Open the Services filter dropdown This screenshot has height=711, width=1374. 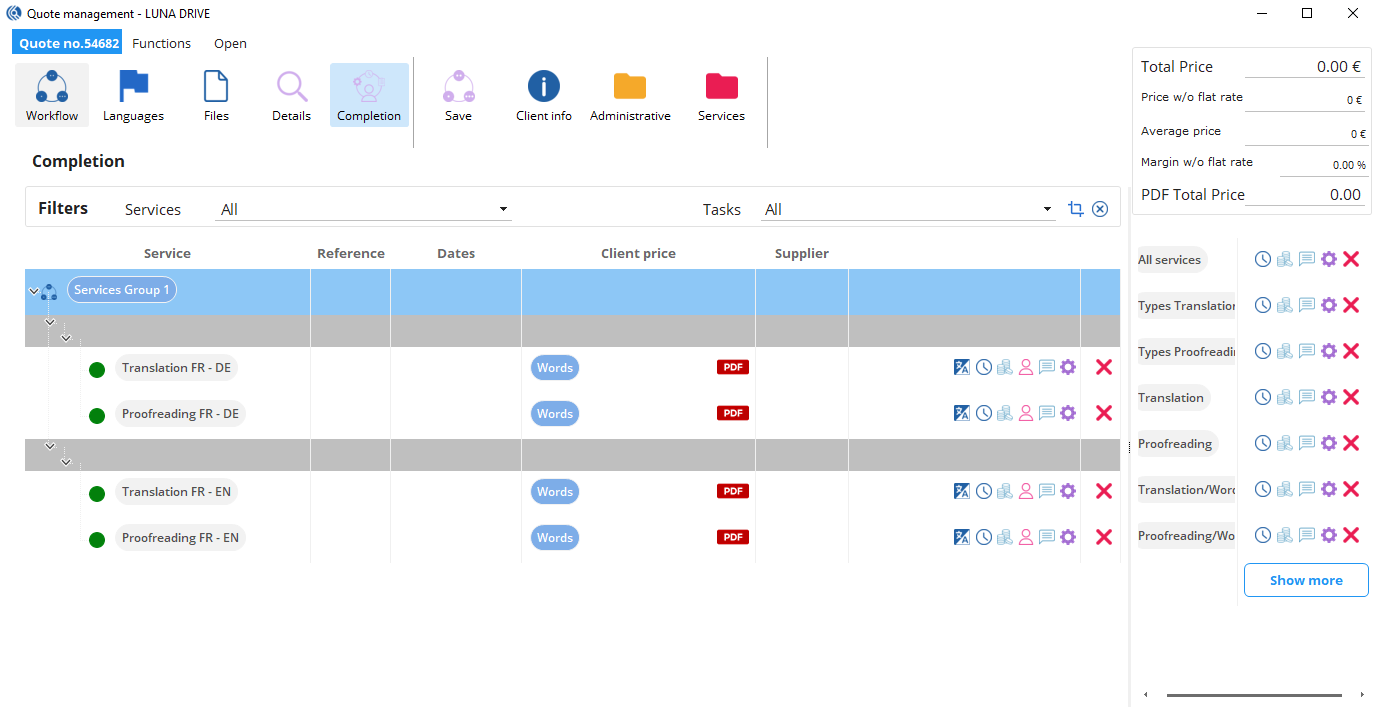click(364, 210)
